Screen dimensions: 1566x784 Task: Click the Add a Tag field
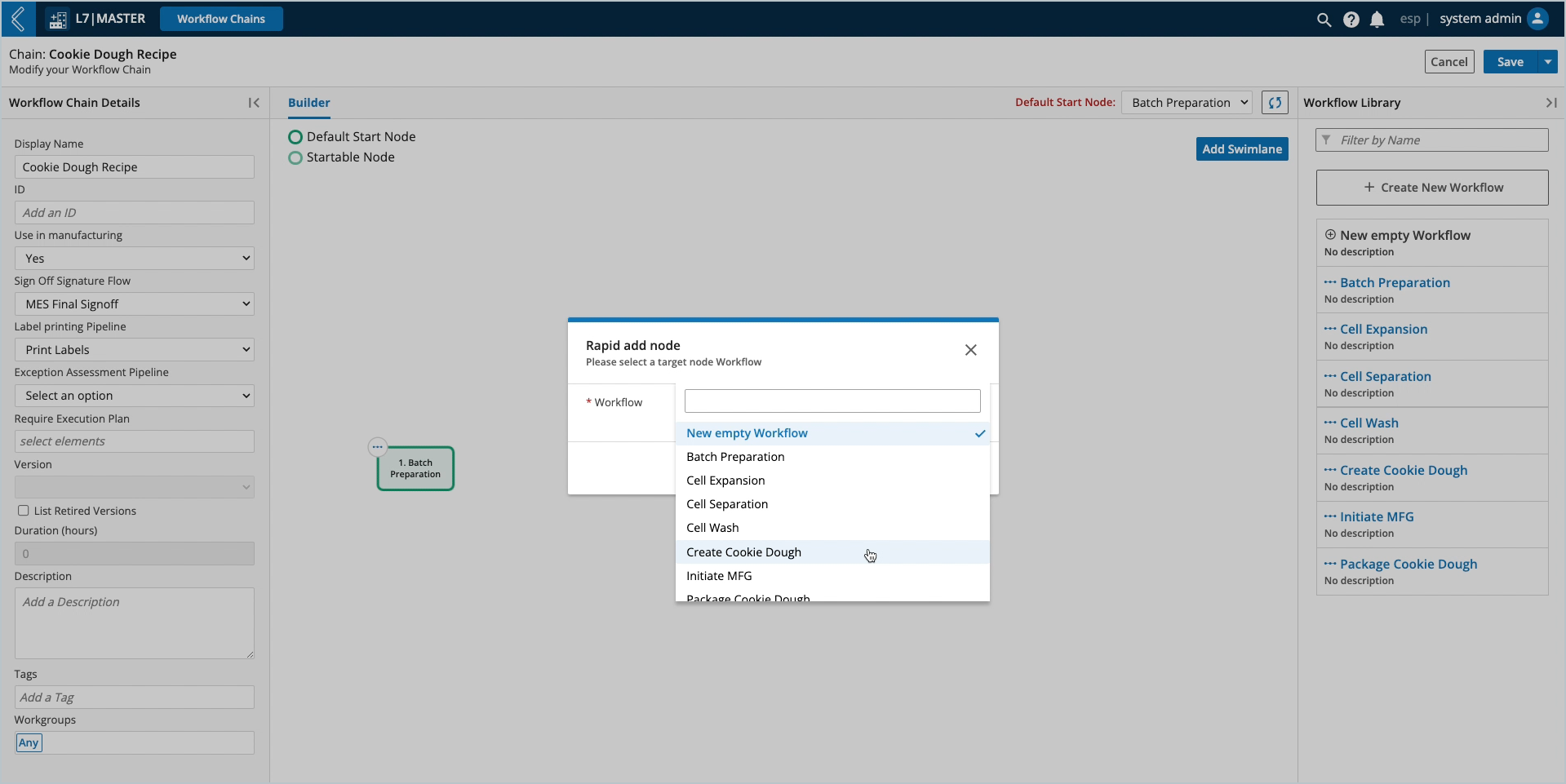pyautogui.click(x=134, y=698)
